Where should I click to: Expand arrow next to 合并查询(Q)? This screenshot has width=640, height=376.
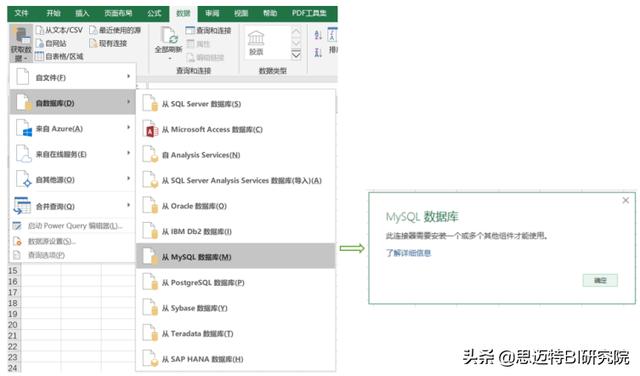[x=128, y=205]
